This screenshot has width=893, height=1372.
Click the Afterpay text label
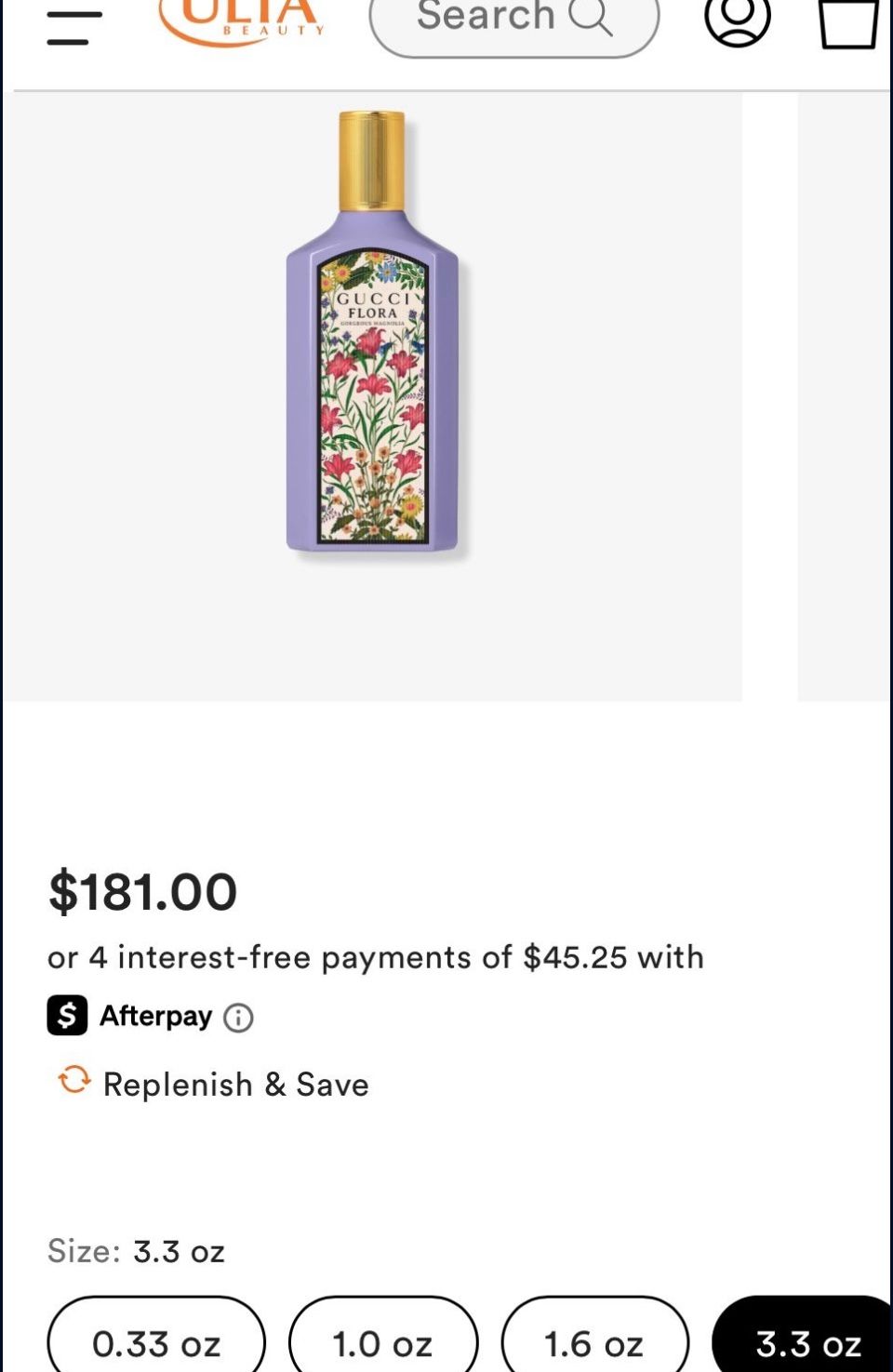coord(155,1016)
